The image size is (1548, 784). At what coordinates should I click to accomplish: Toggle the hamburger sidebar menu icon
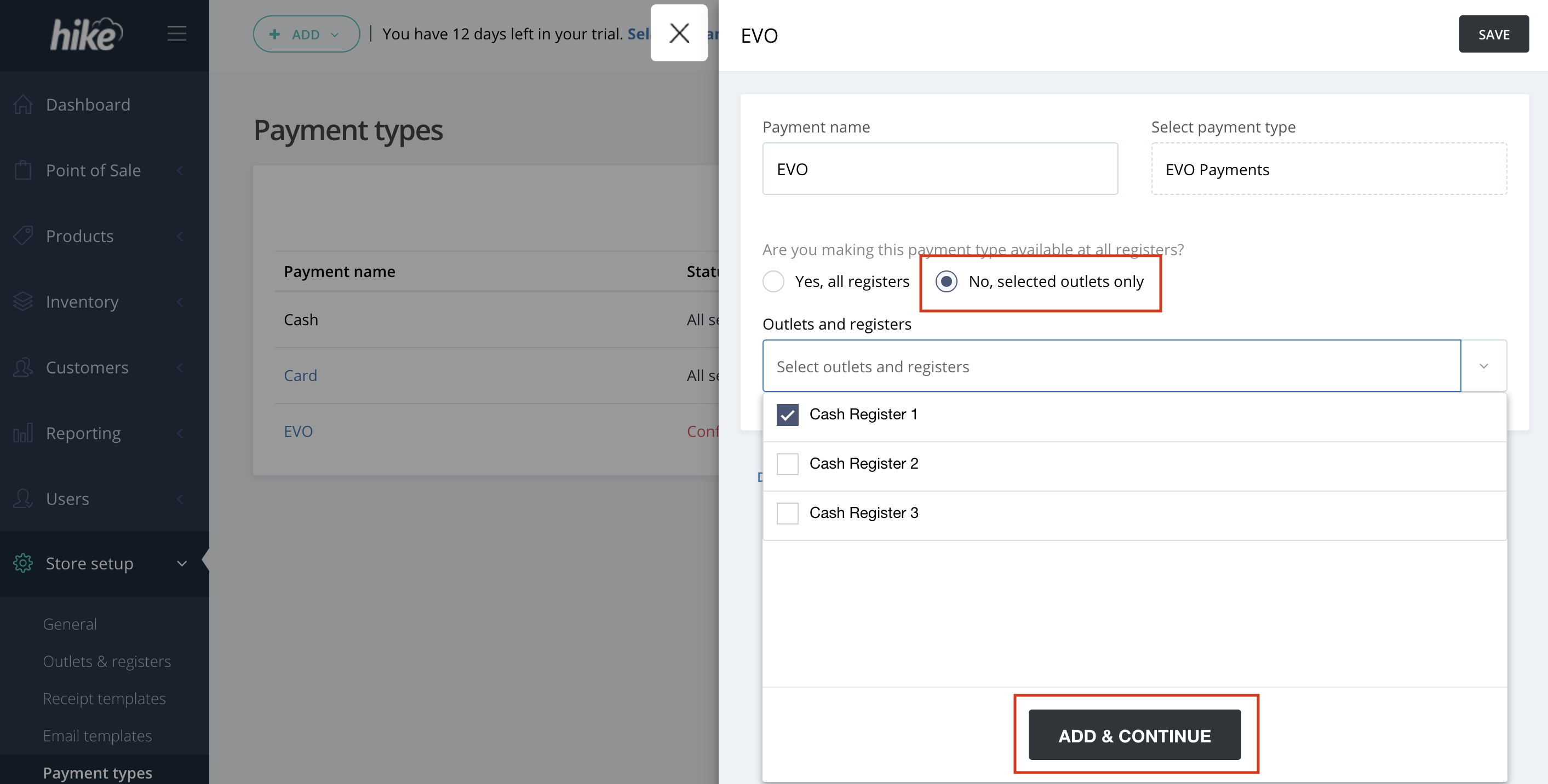(x=176, y=33)
